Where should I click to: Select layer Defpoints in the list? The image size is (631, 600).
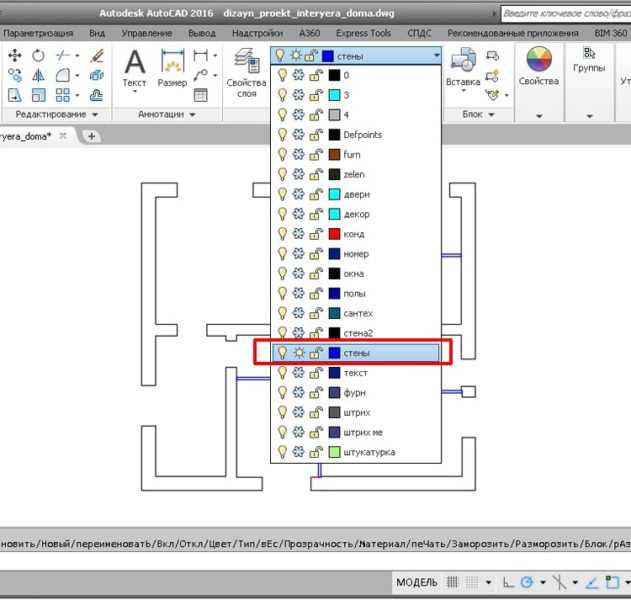tap(356, 135)
